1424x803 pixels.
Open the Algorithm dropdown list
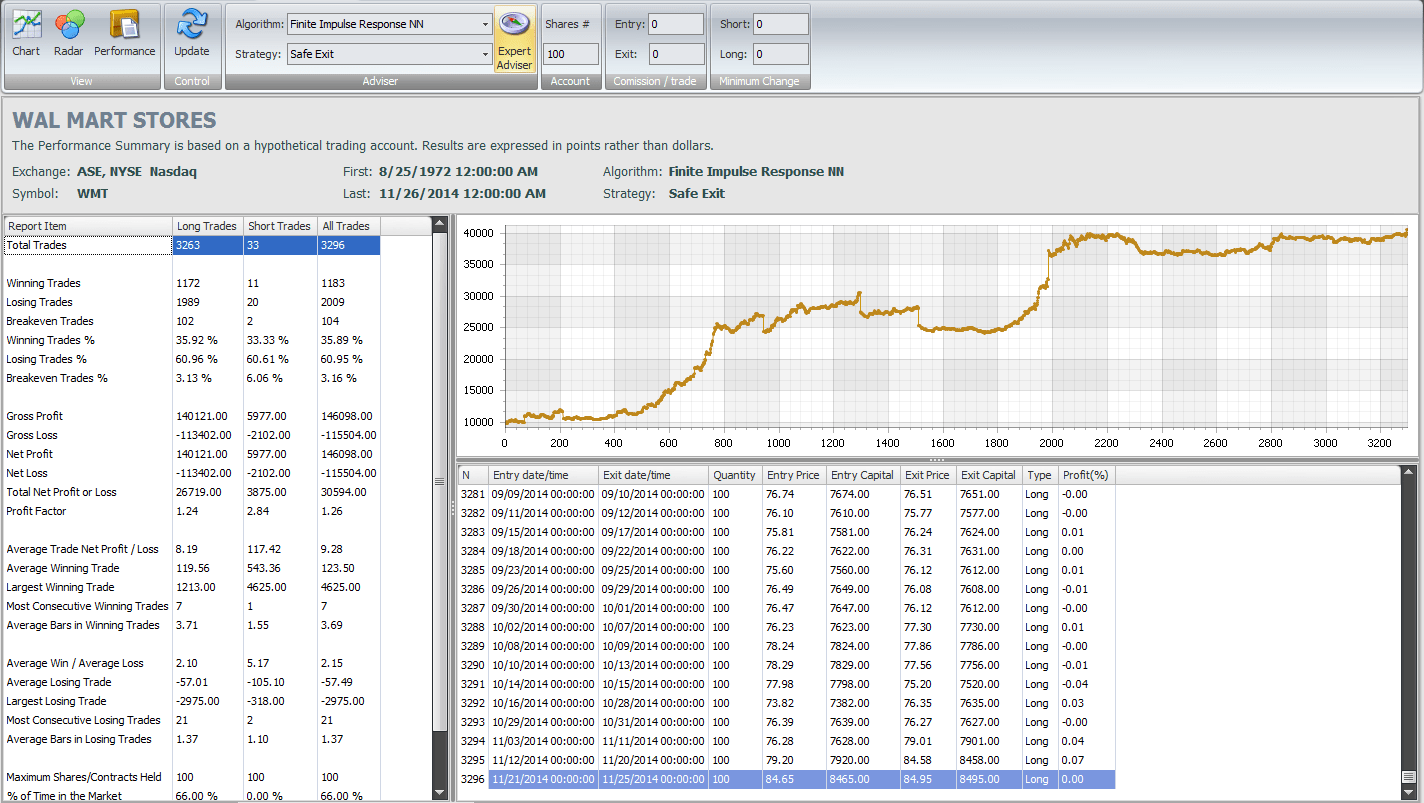click(x=486, y=24)
